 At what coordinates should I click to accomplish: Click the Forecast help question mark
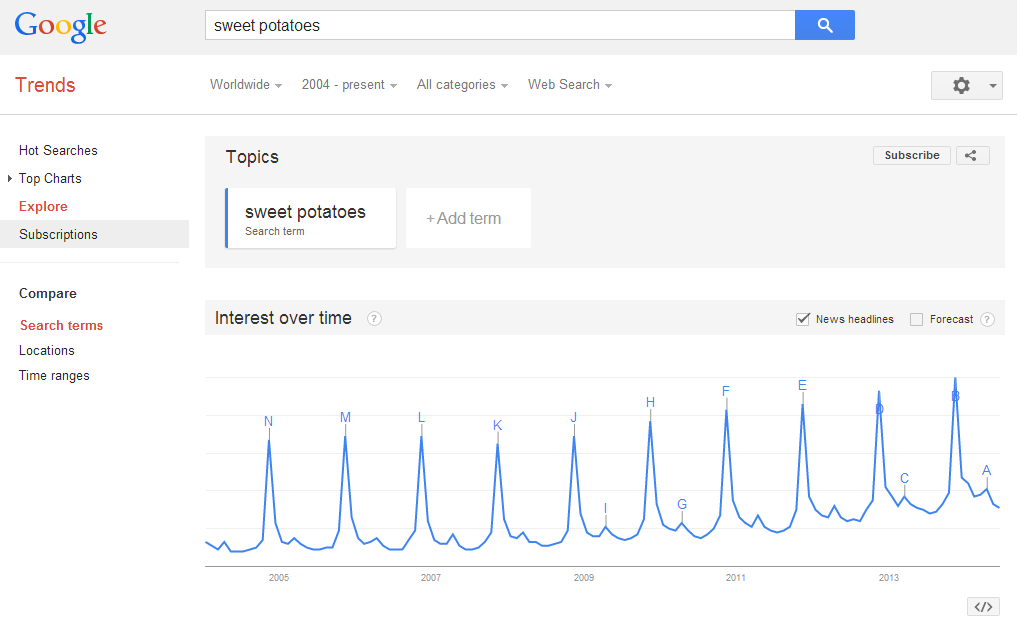click(987, 319)
